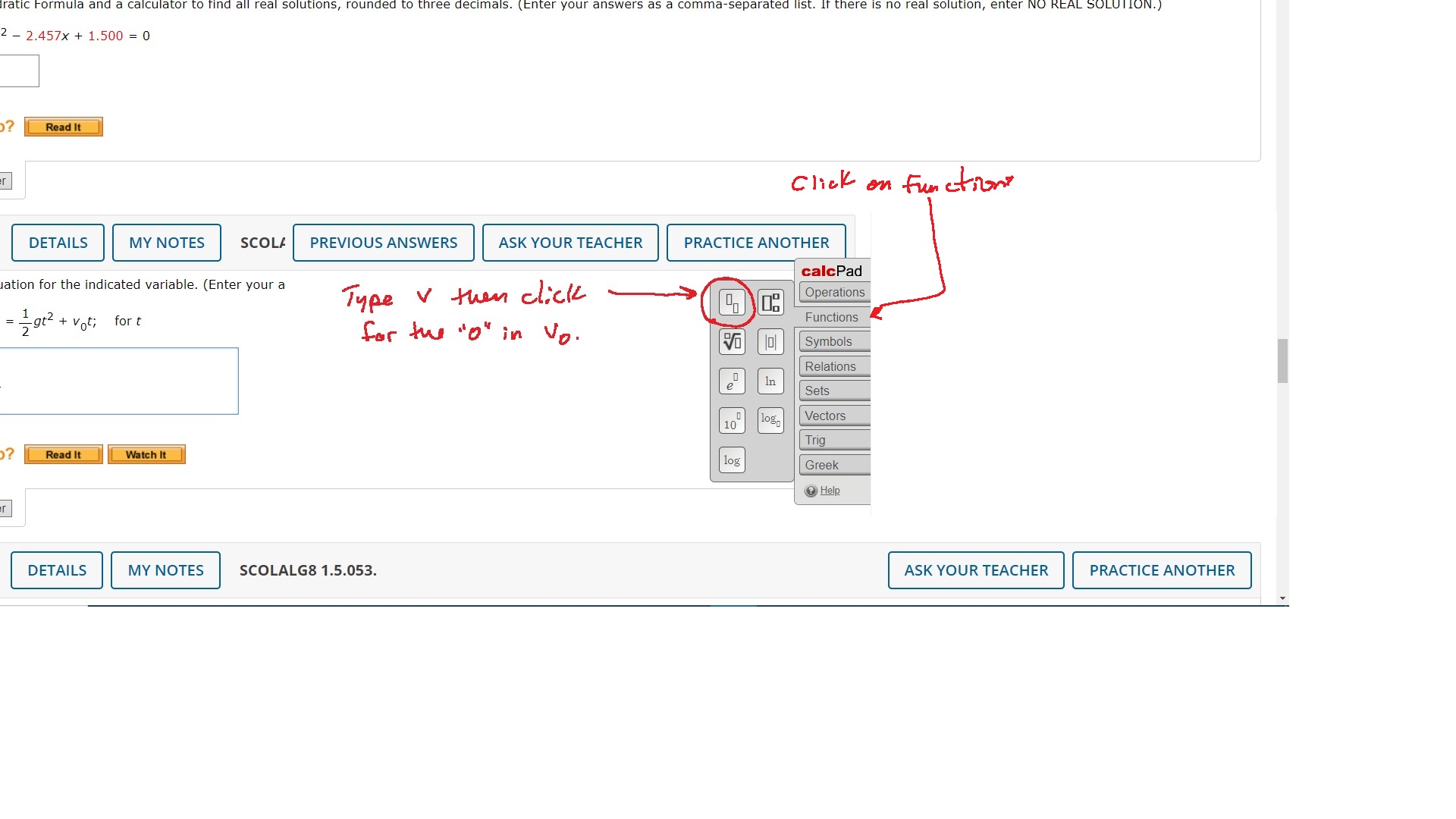This screenshot has width=1456, height=819.
Task: Click the e-to-the-power exponential button
Action: pyautogui.click(x=732, y=381)
